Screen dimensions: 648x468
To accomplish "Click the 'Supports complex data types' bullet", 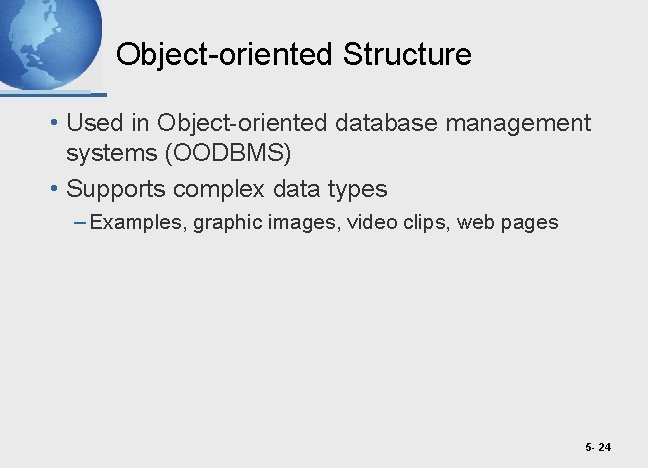I will [226, 189].
